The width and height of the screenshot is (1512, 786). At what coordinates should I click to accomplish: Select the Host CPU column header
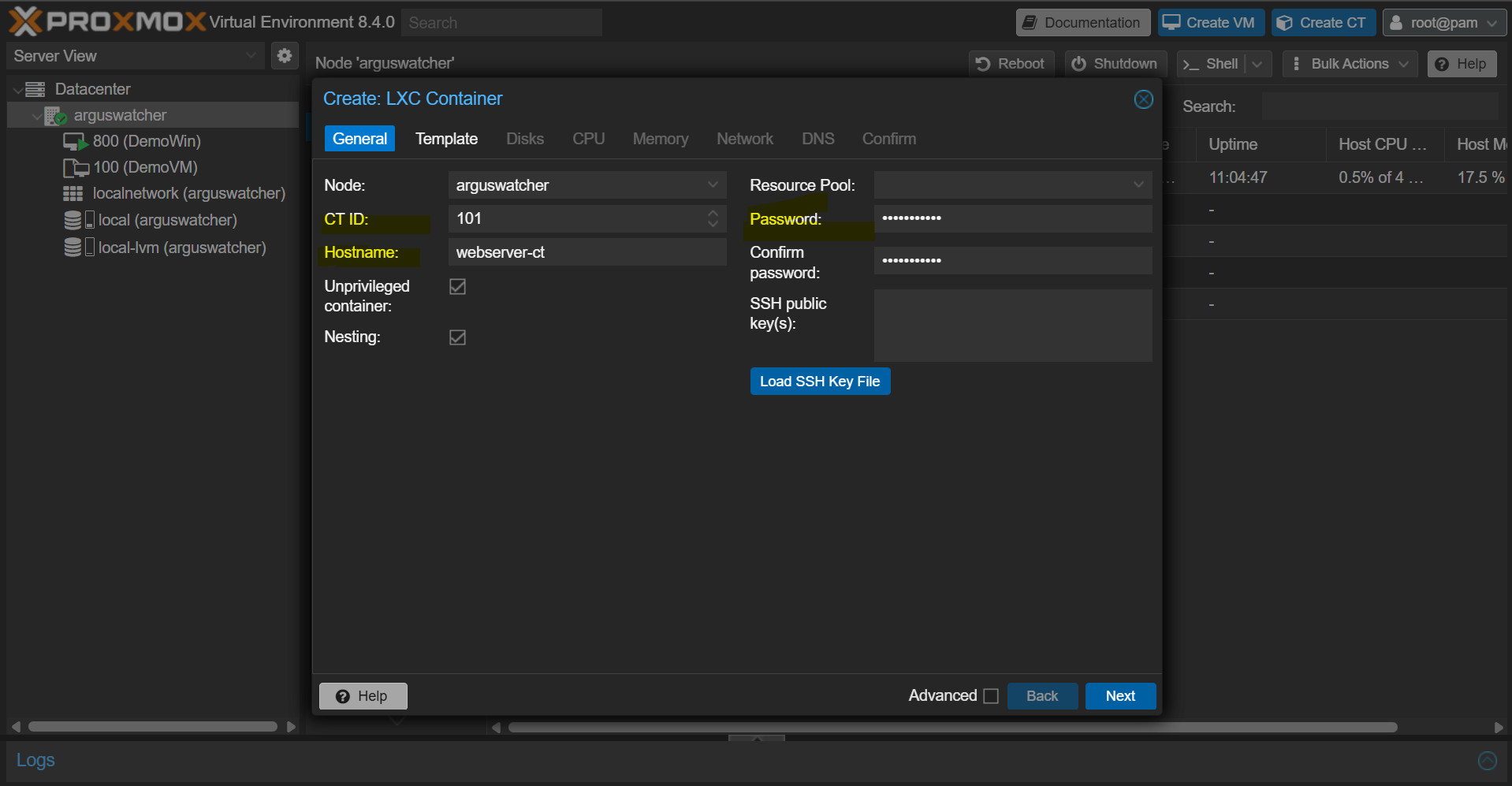(1385, 144)
